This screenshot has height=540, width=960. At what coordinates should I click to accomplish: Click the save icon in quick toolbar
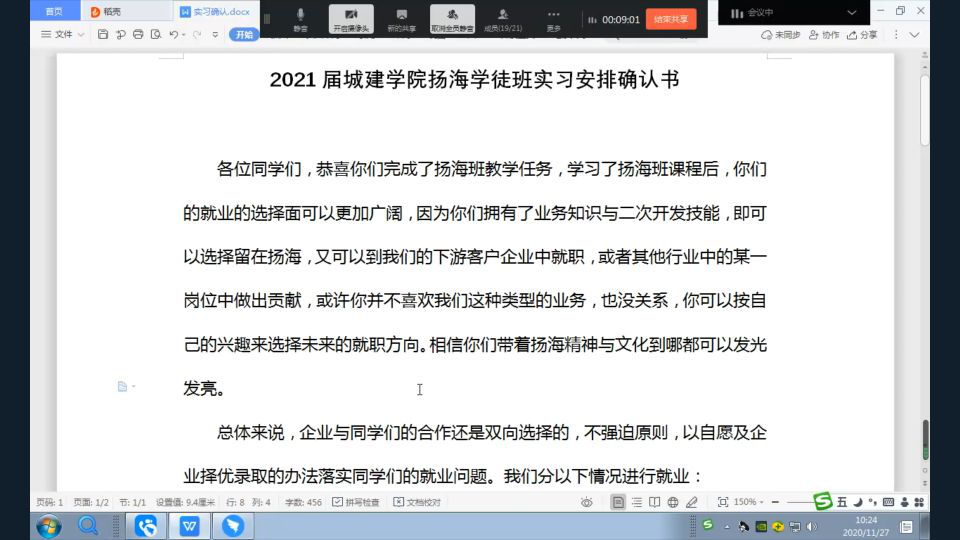(103, 34)
